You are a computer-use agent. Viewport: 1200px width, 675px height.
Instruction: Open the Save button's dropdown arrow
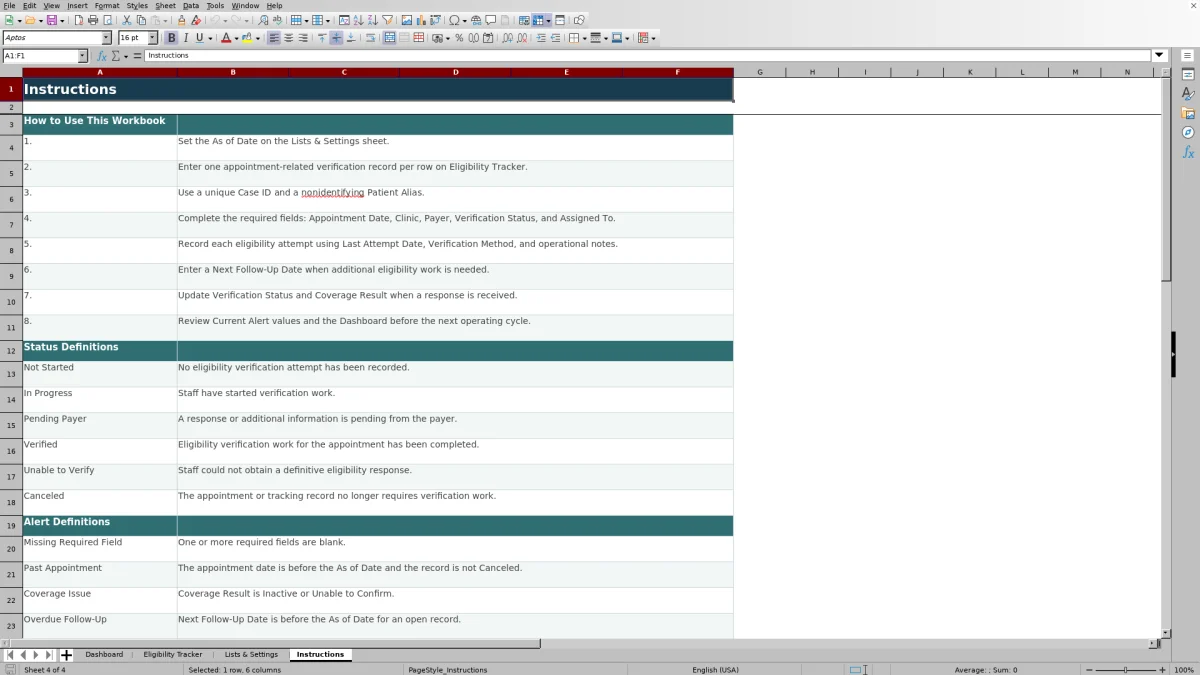62,20
